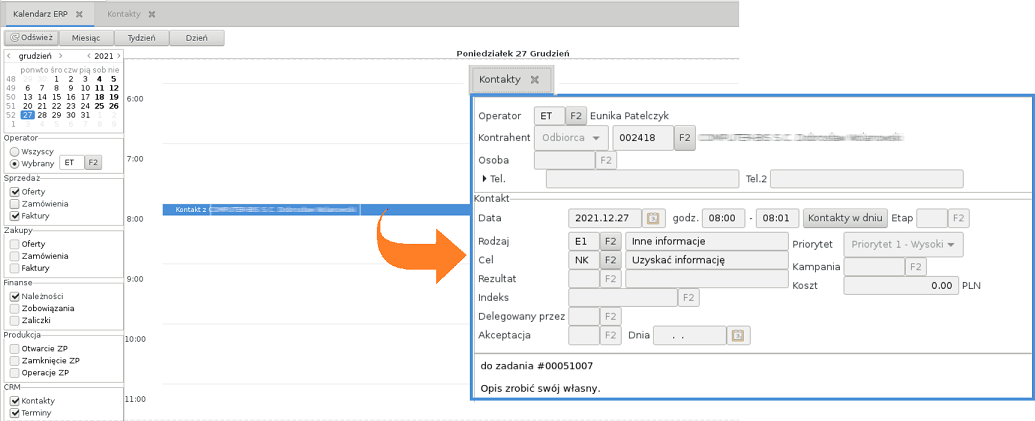Click the Inne informacje field
1035x421 pixels.
tap(706, 241)
